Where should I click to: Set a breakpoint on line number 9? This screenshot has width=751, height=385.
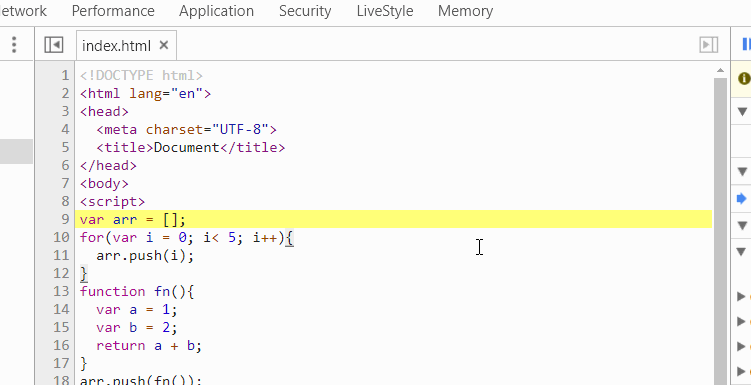click(65, 219)
